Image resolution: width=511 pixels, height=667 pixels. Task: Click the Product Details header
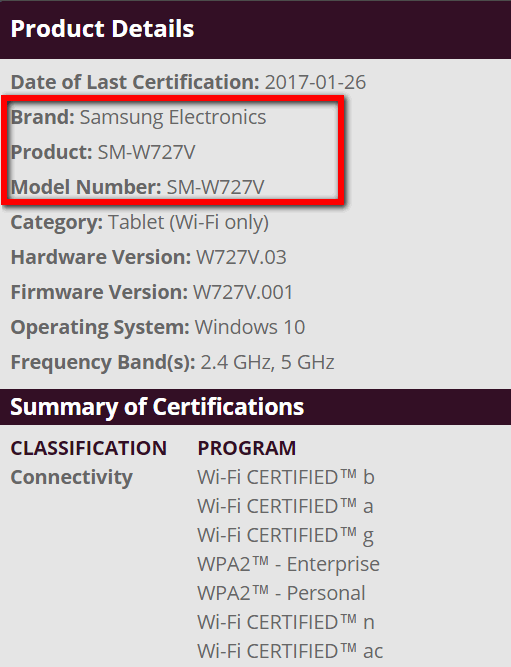click(102, 29)
